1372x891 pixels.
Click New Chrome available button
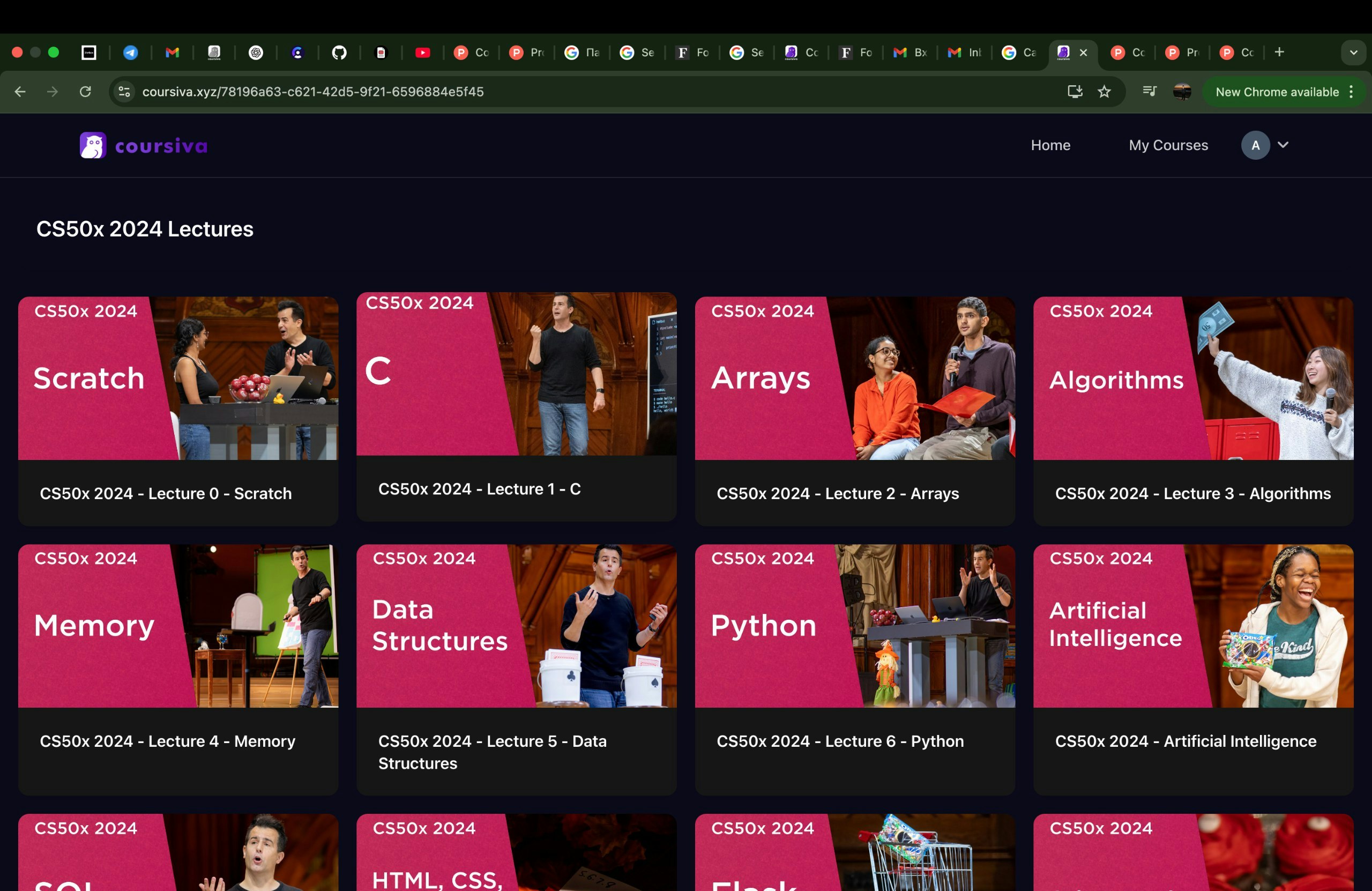(1276, 92)
